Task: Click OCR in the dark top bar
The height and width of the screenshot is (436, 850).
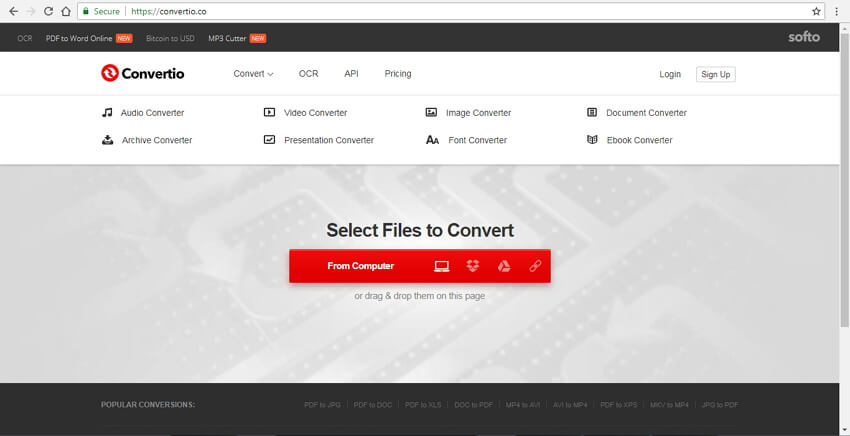Action: pos(25,39)
